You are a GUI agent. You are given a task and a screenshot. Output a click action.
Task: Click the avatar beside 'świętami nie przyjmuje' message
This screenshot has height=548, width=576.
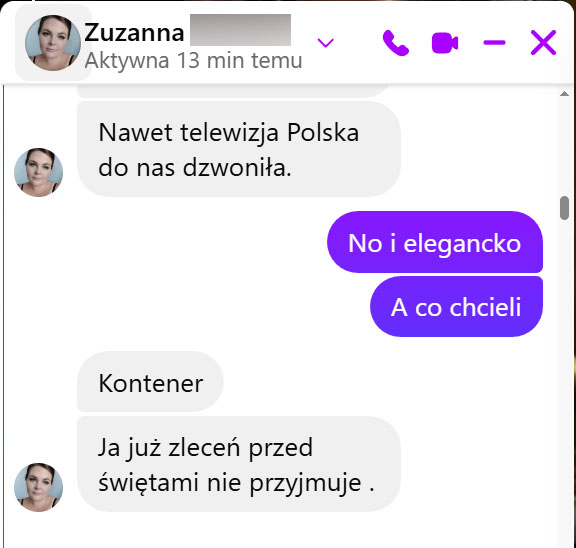pos(38,487)
